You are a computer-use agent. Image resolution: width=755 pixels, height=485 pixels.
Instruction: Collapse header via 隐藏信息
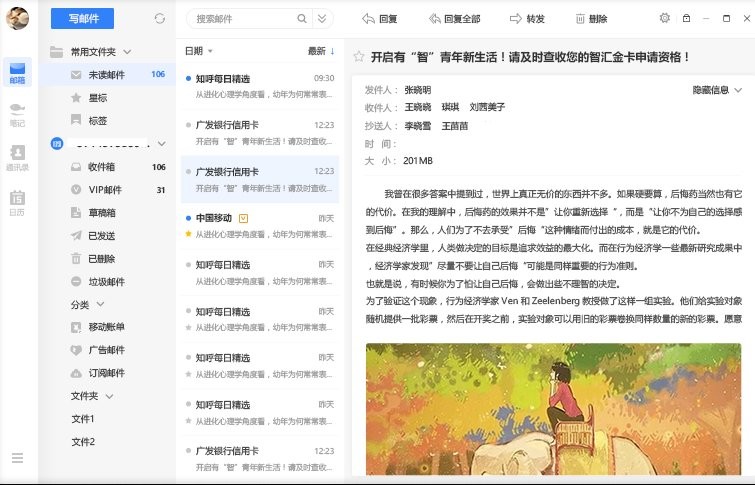716,90
